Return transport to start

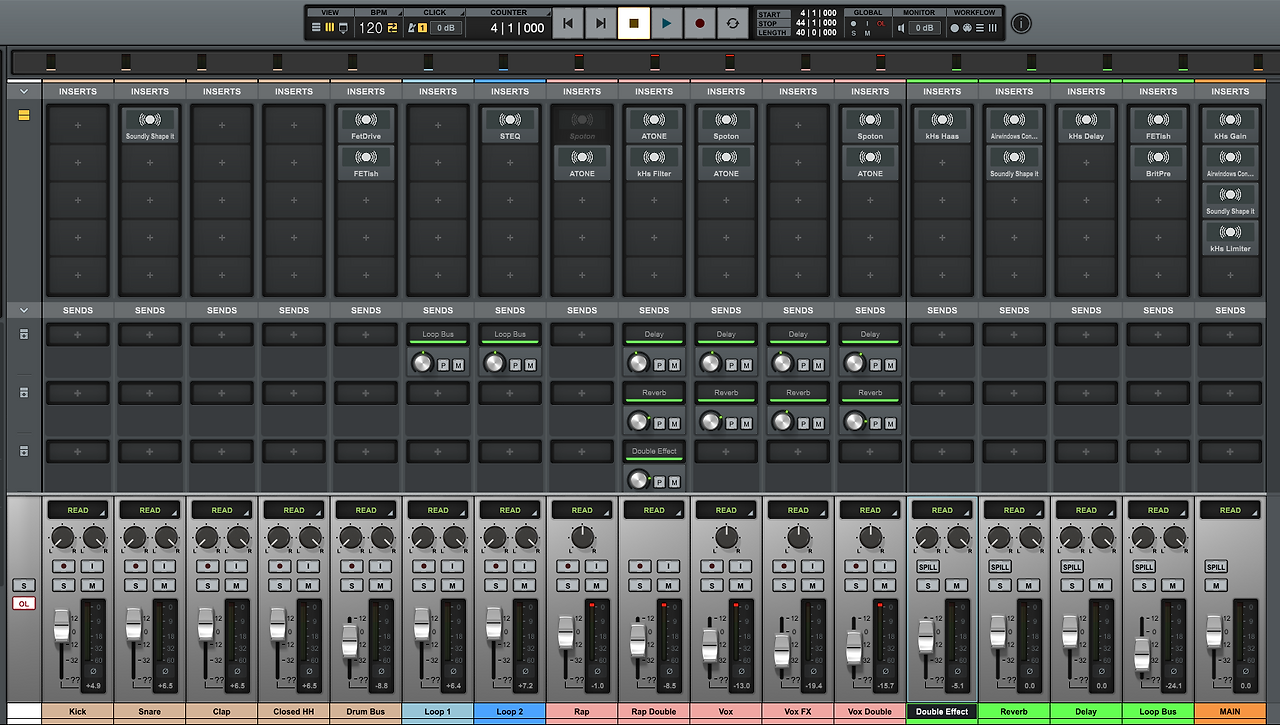point(568,23)
